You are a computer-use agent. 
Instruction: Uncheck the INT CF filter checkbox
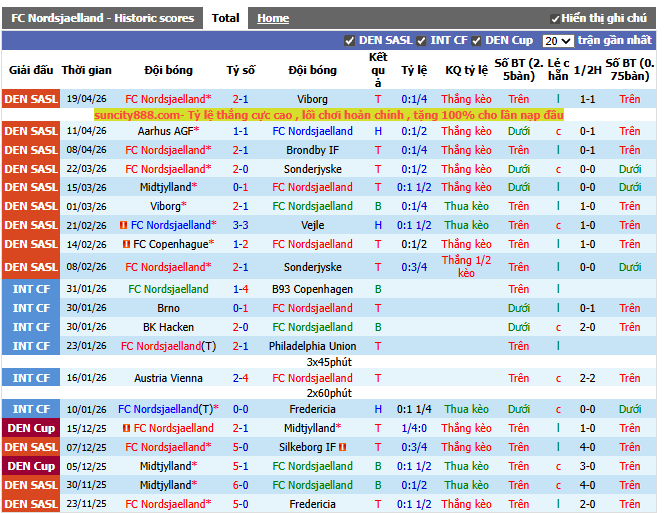coord(421,41)
